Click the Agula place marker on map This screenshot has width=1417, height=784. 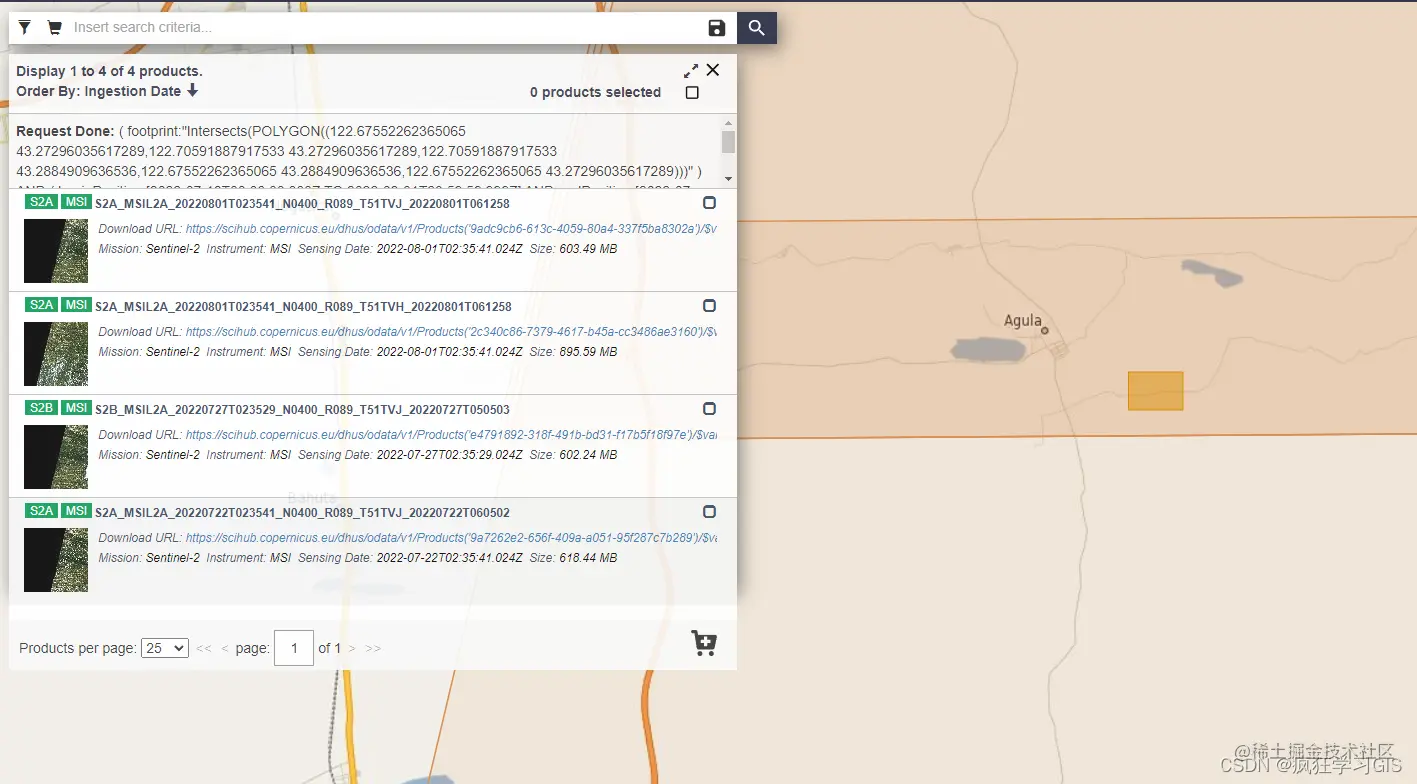point(1045,330)
